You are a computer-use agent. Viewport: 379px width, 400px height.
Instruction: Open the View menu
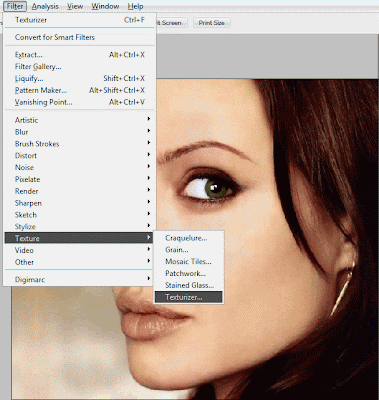click(x=75, y=6)
